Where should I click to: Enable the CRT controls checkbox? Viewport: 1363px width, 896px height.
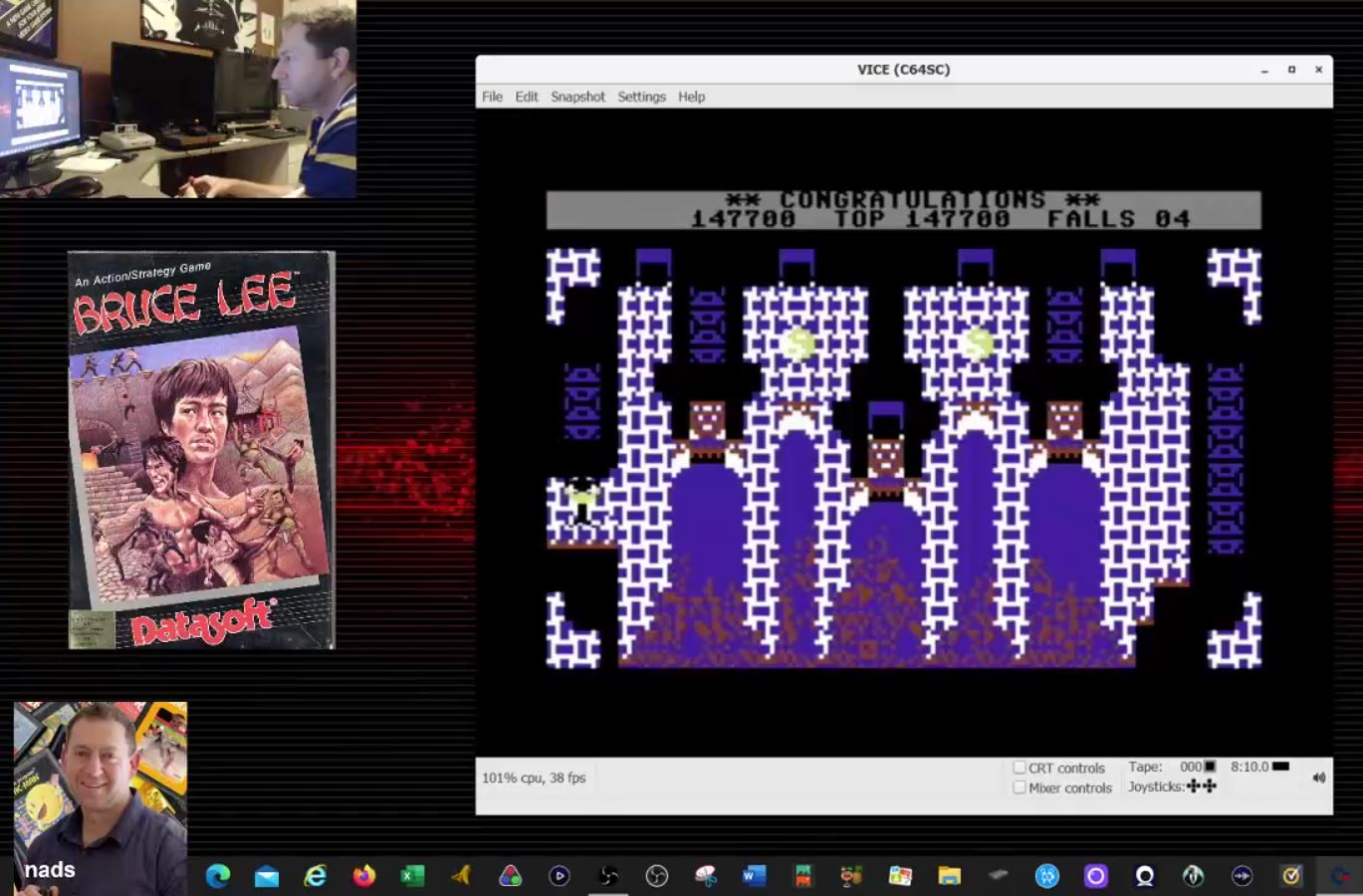(x=1020, y=768)
